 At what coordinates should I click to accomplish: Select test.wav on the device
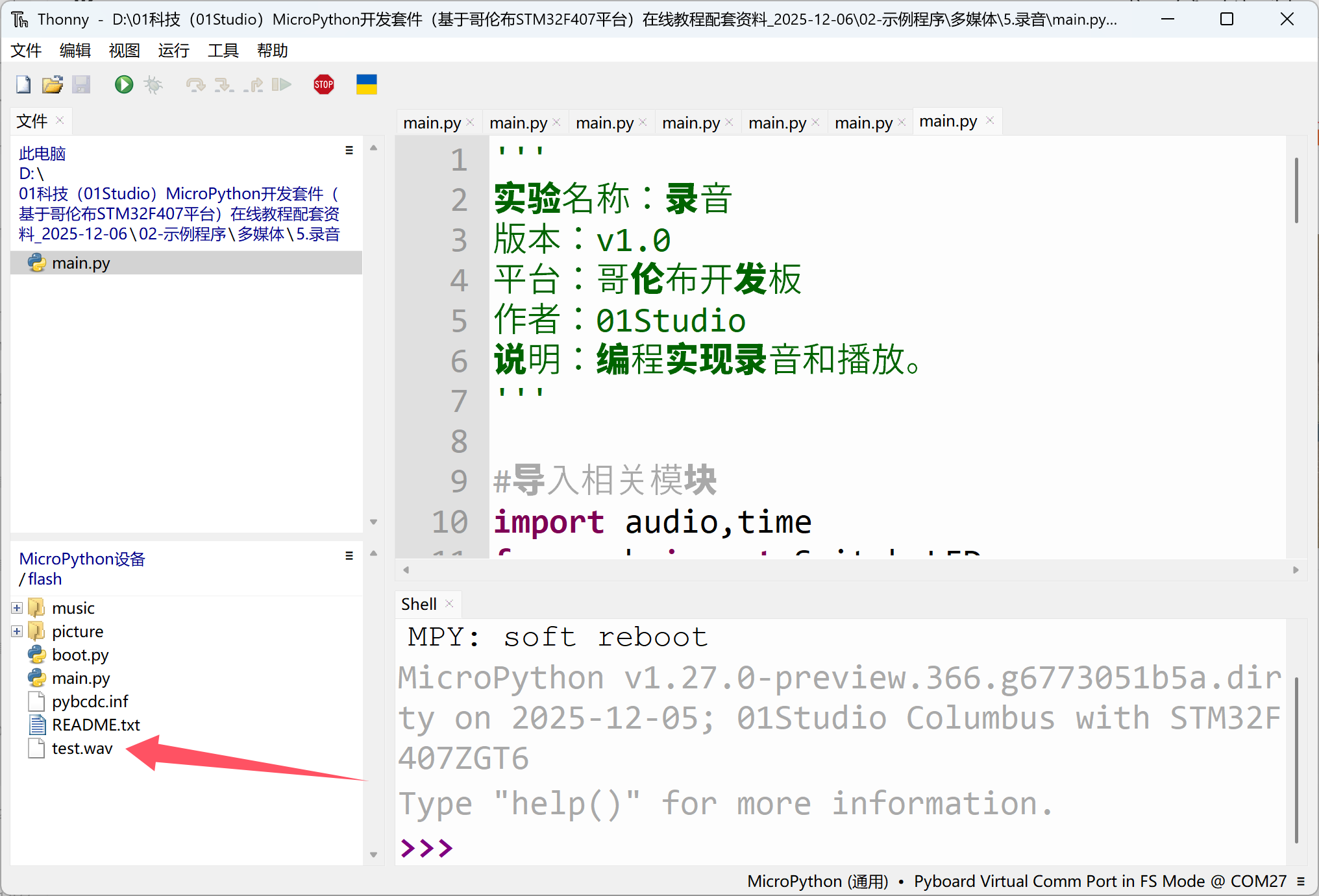[x=82, y=748]
